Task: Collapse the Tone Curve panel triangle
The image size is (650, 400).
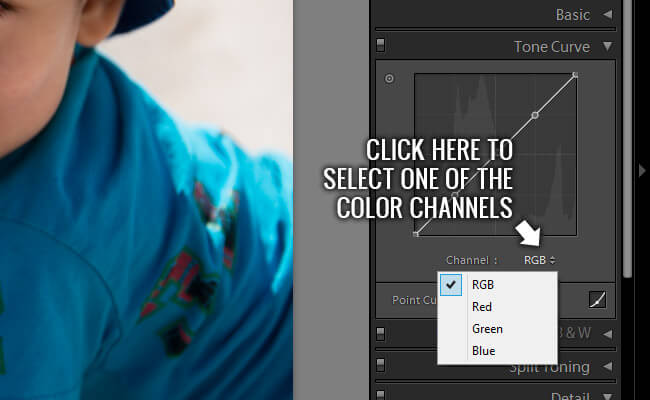Action: [x=607, y=46]
